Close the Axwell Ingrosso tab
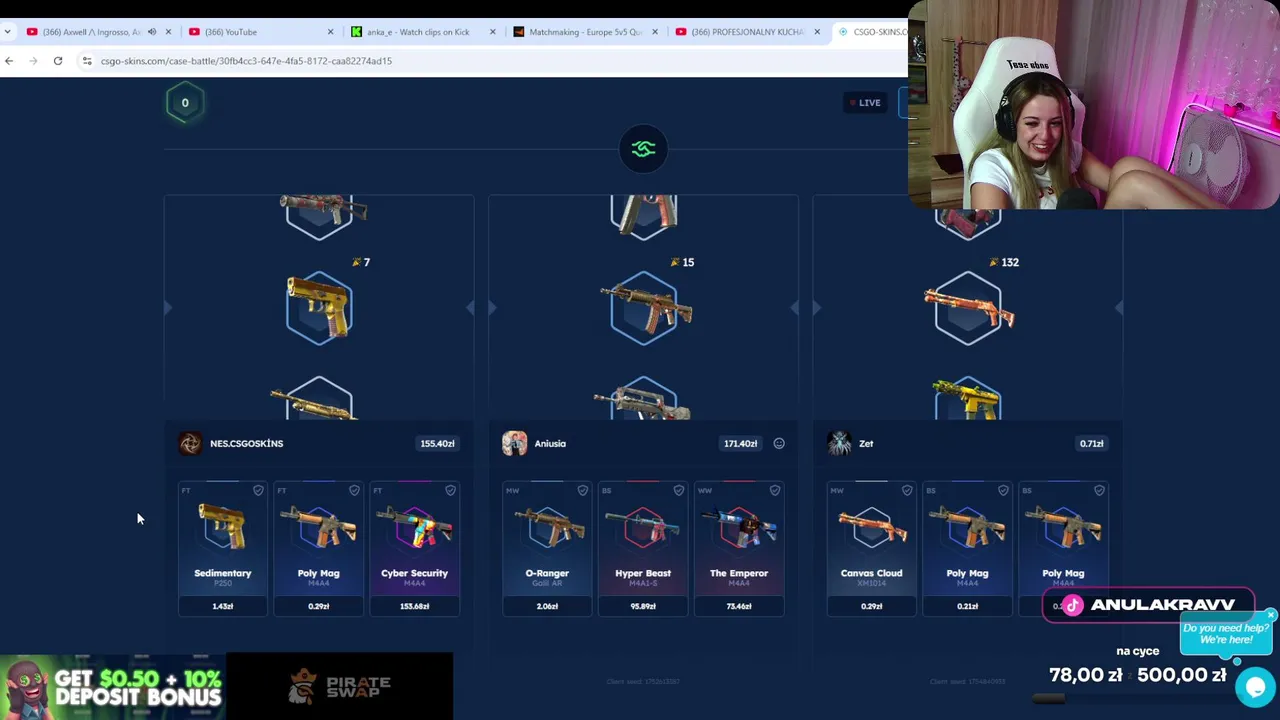Image resolution: width=1280 pixels, height=720 pixels. (x=168, y=32)
